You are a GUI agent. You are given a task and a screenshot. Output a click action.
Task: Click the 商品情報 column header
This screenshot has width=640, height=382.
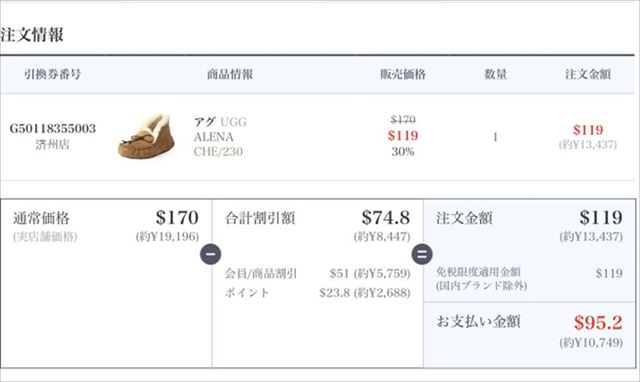pyautogui.click(x=230, y=74)
